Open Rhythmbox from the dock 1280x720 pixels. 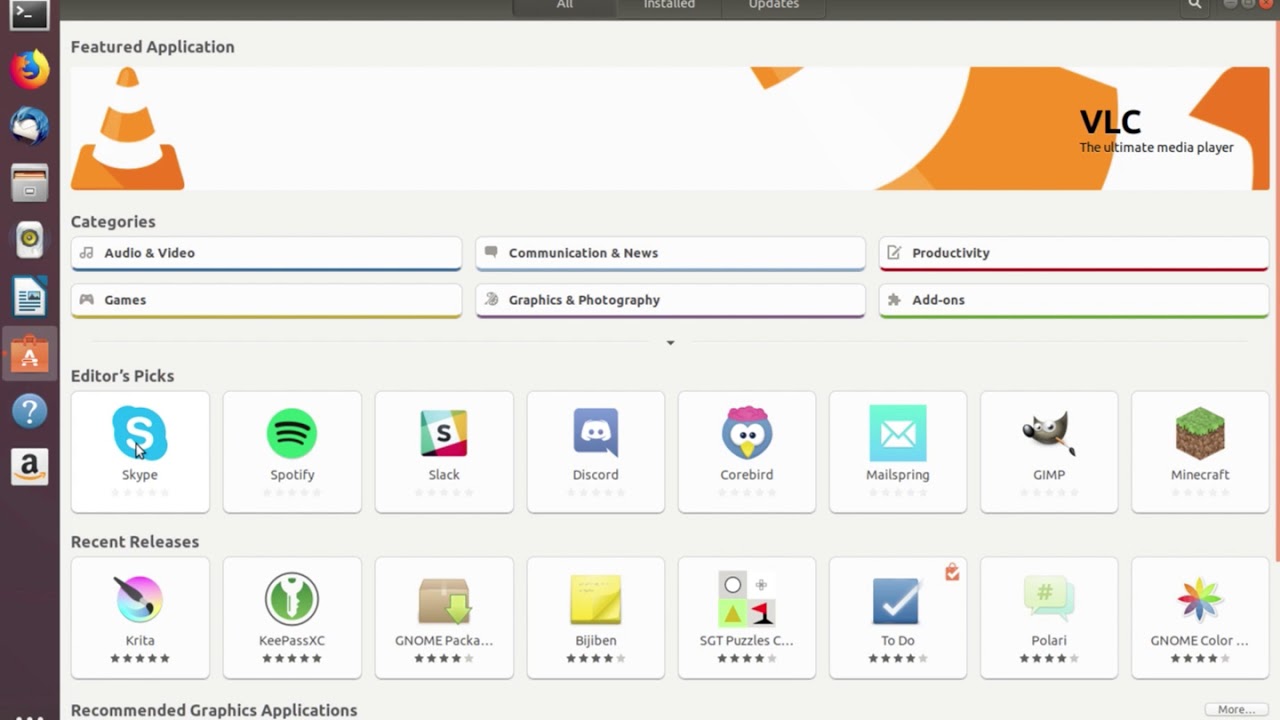click(x=30, y=240)
